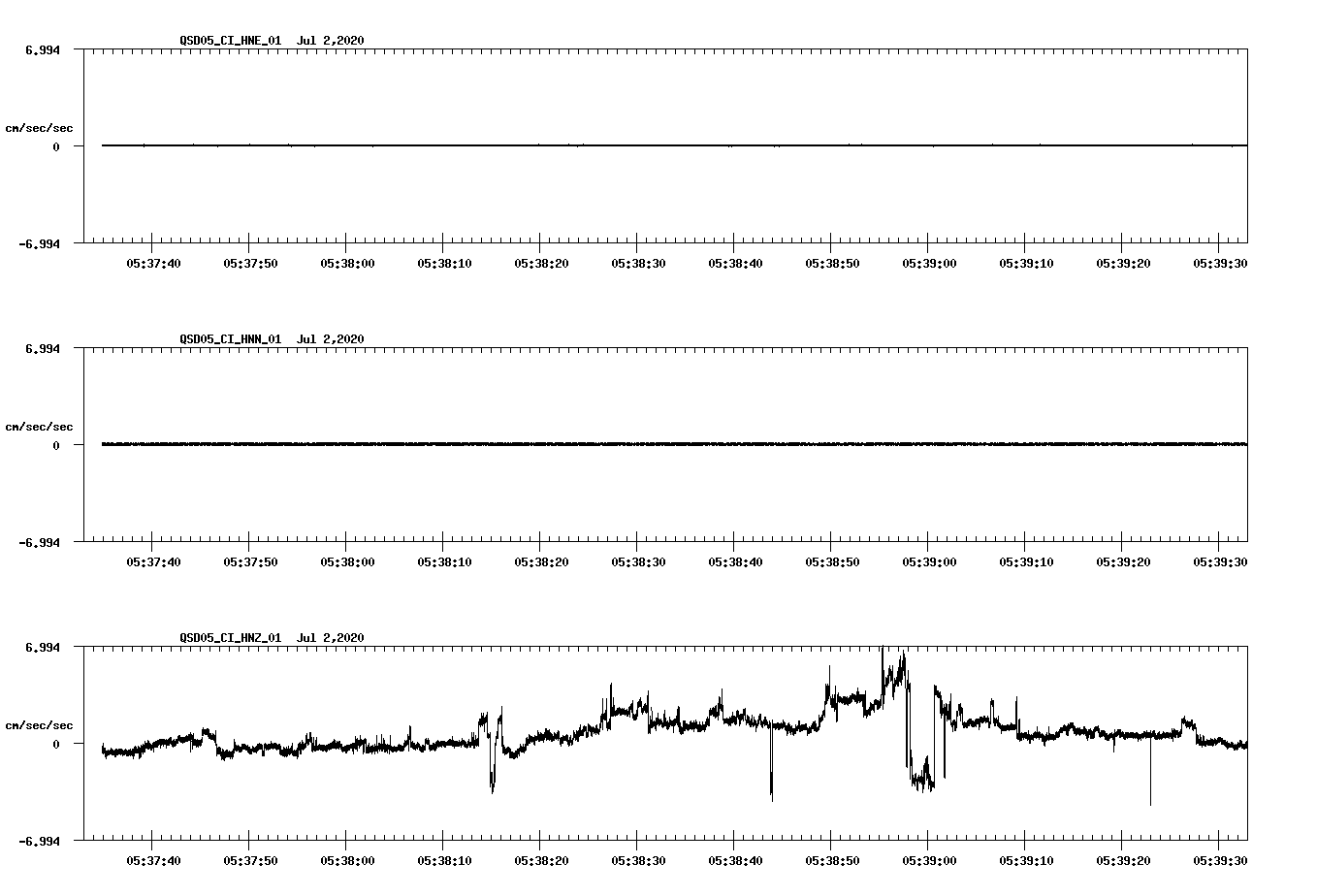The image size is (1317, 896).
Task: Click the QSD05_CI_HNN_01 chart title
Action: (272, 339)
